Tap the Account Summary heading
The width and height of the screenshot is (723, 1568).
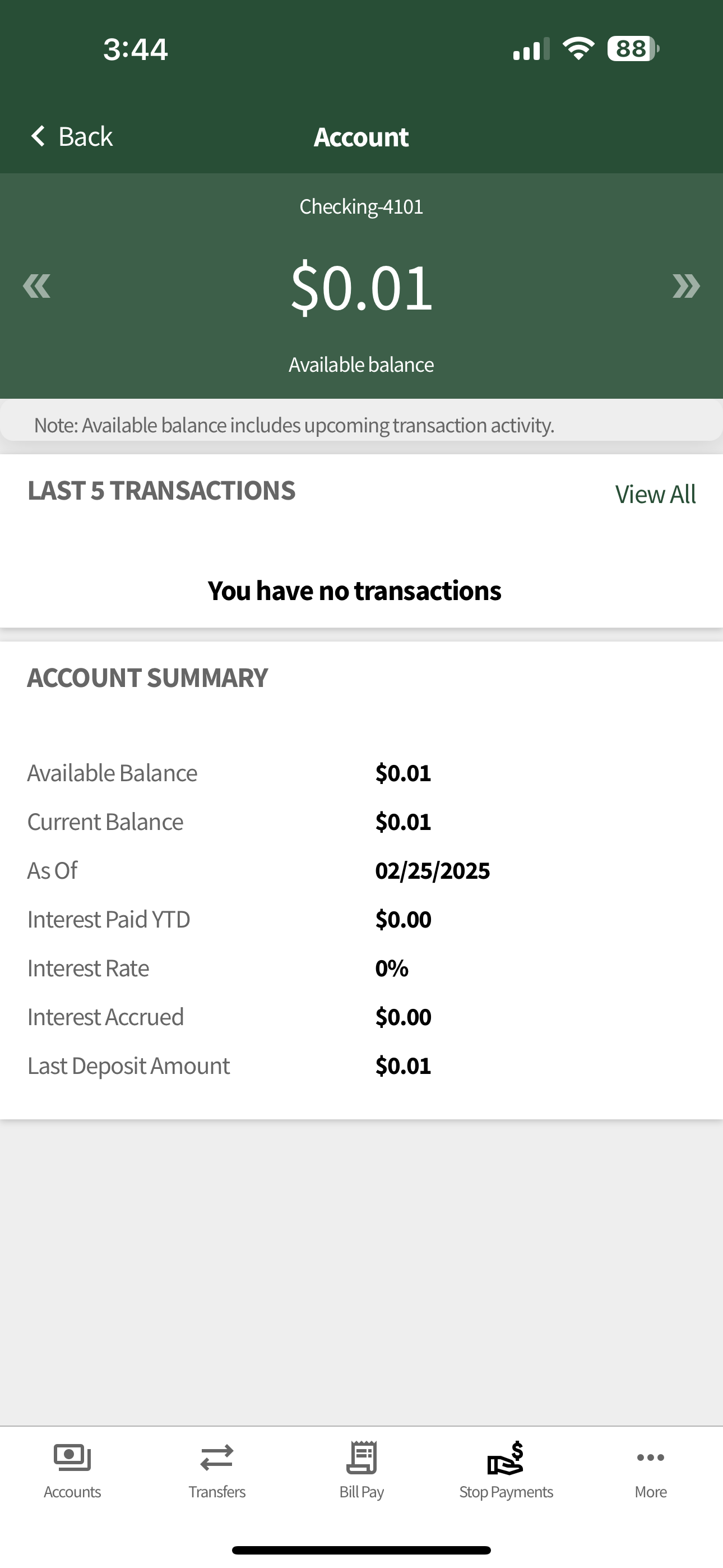coord(147,678)
